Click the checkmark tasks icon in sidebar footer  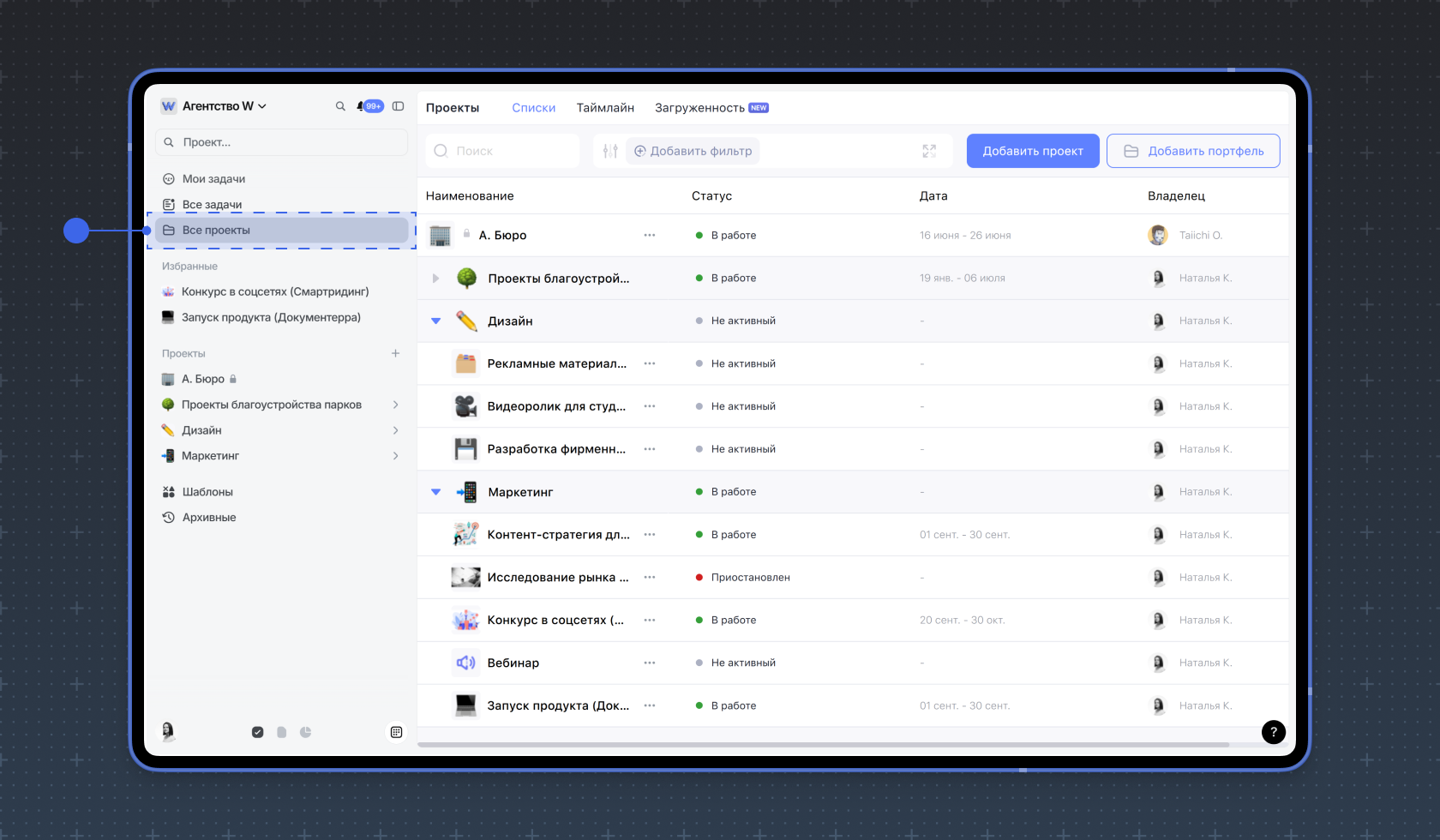[x=257, y=732]
